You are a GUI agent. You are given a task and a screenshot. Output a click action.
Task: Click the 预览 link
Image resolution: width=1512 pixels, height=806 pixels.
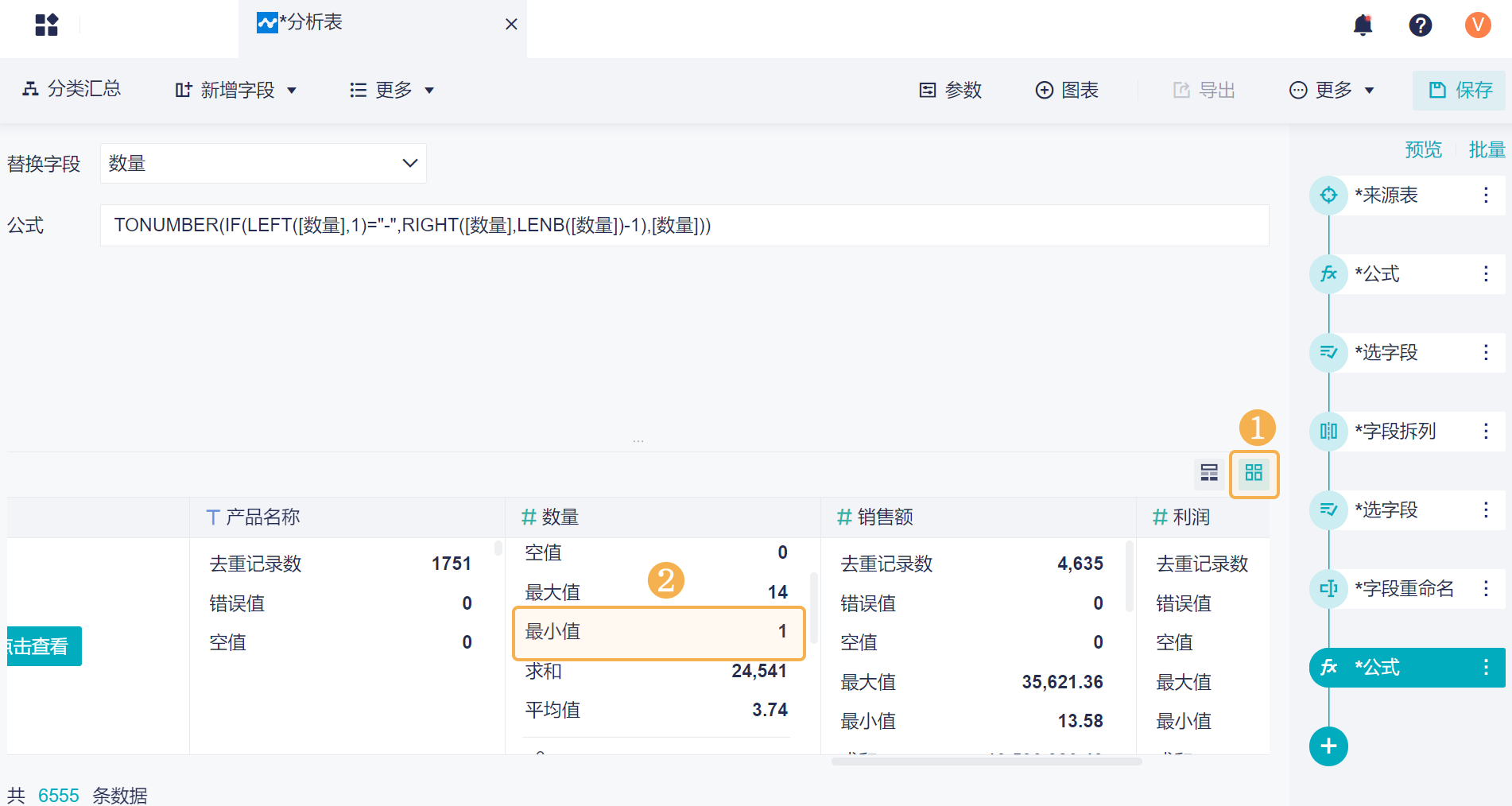tap(1423, 149)
